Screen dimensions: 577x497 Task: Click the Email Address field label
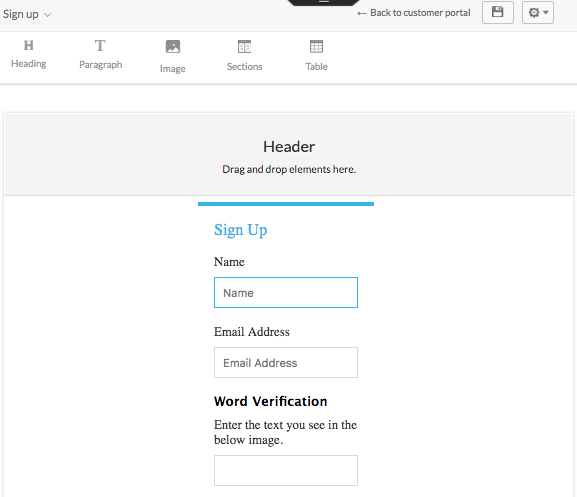pos(252,332)
